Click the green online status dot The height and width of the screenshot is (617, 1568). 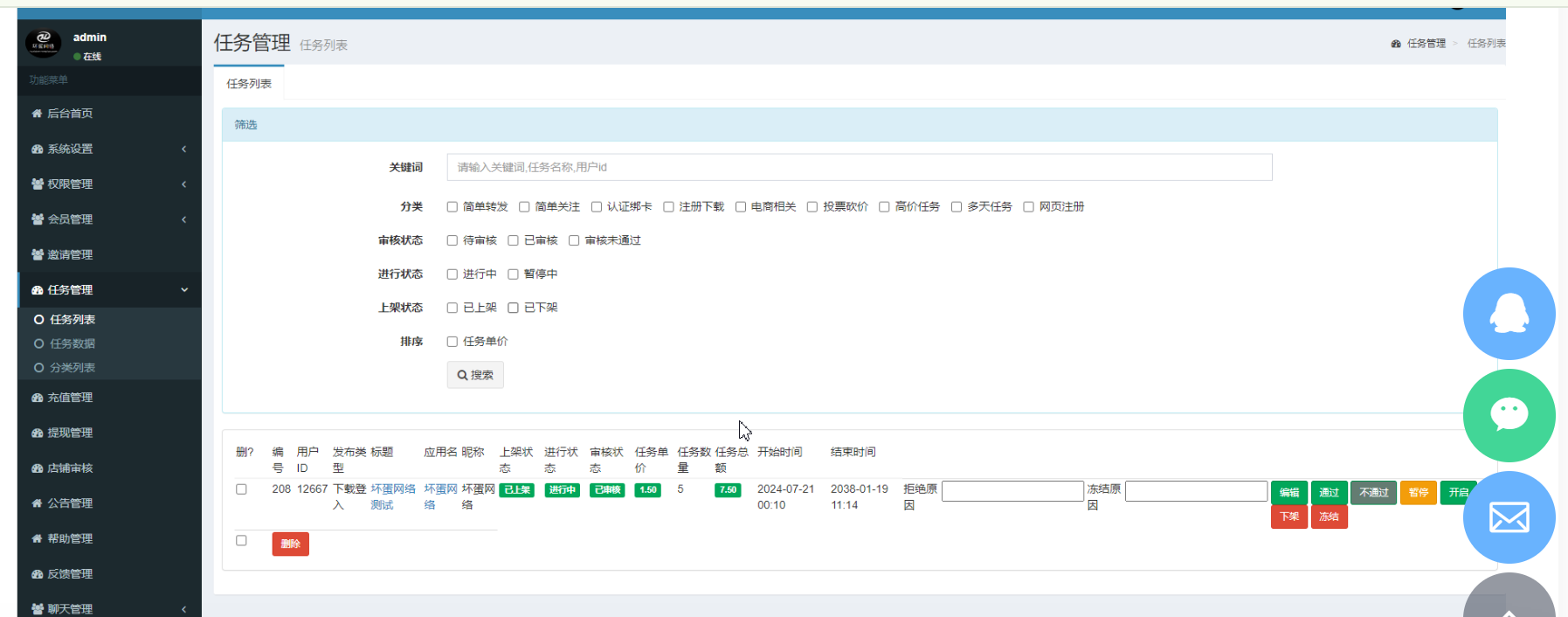(x=77, y=57)
